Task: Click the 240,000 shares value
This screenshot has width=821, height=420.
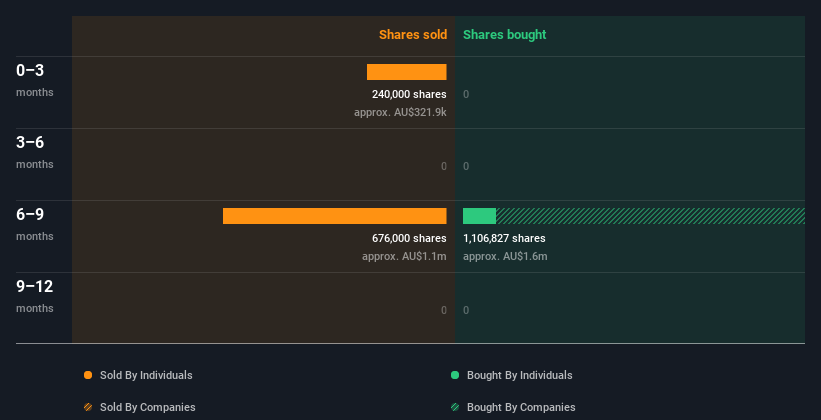Action: click(x=409, y=94)
